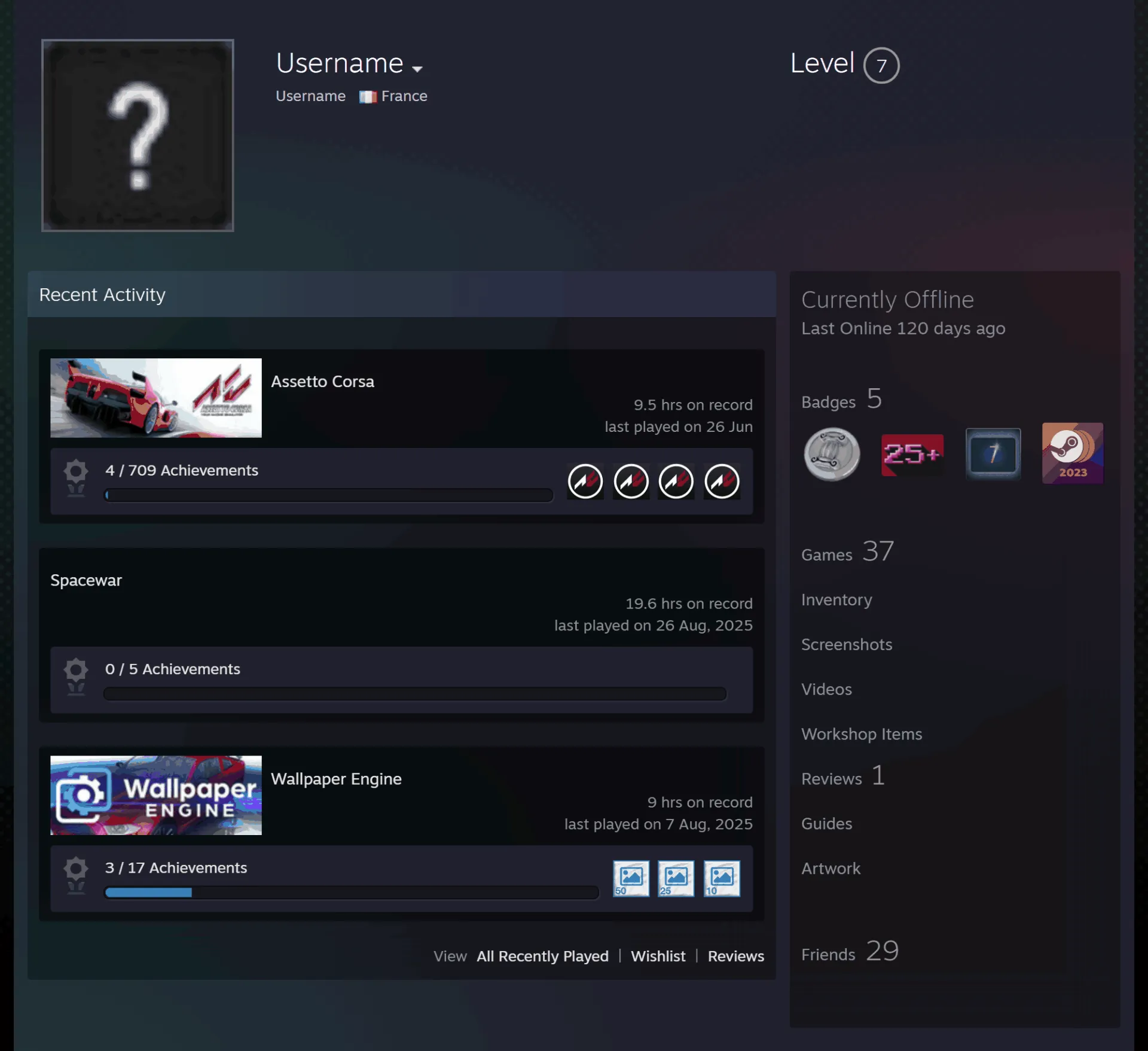The width and height of the screenshot is (1148, 1051).
Task: Open Reviews 1 in the sidebar
Action: click(x=843, y=776)
